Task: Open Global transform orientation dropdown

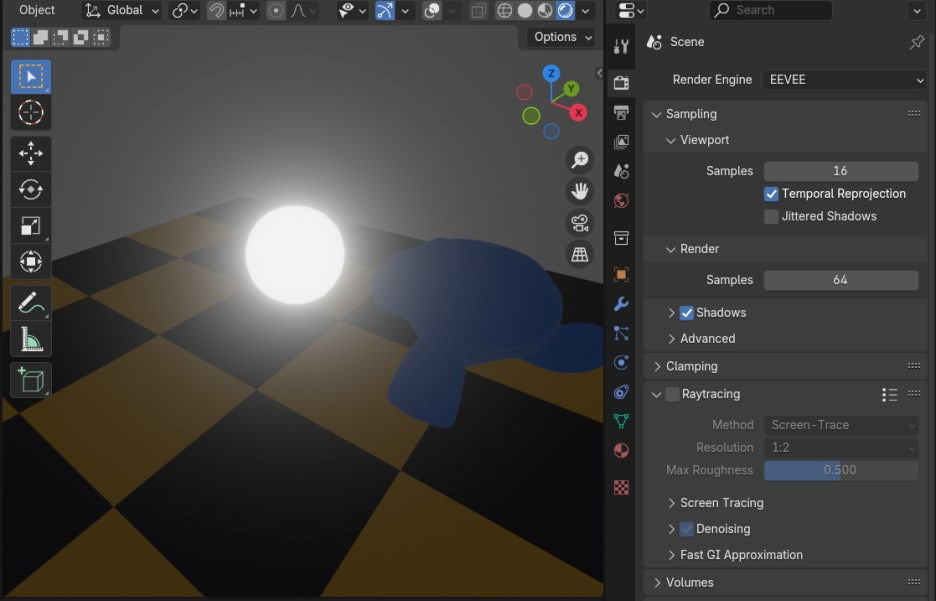Action: [121, 10]
